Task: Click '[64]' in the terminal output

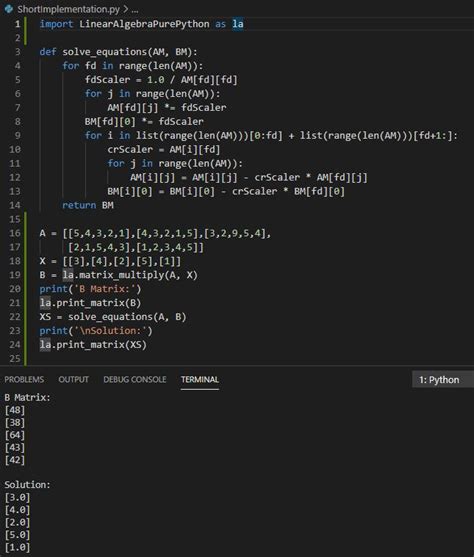Action: tap(15, 435)
